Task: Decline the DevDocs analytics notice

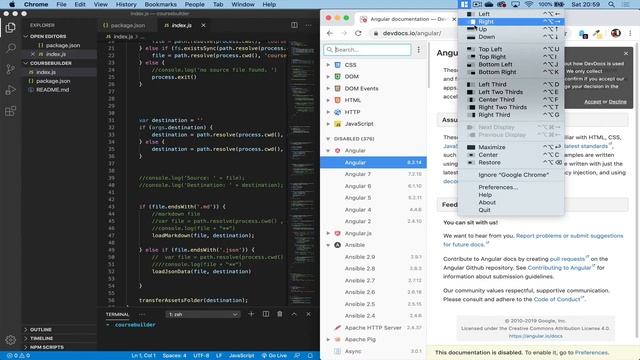Action: click(x=618, y=102)
